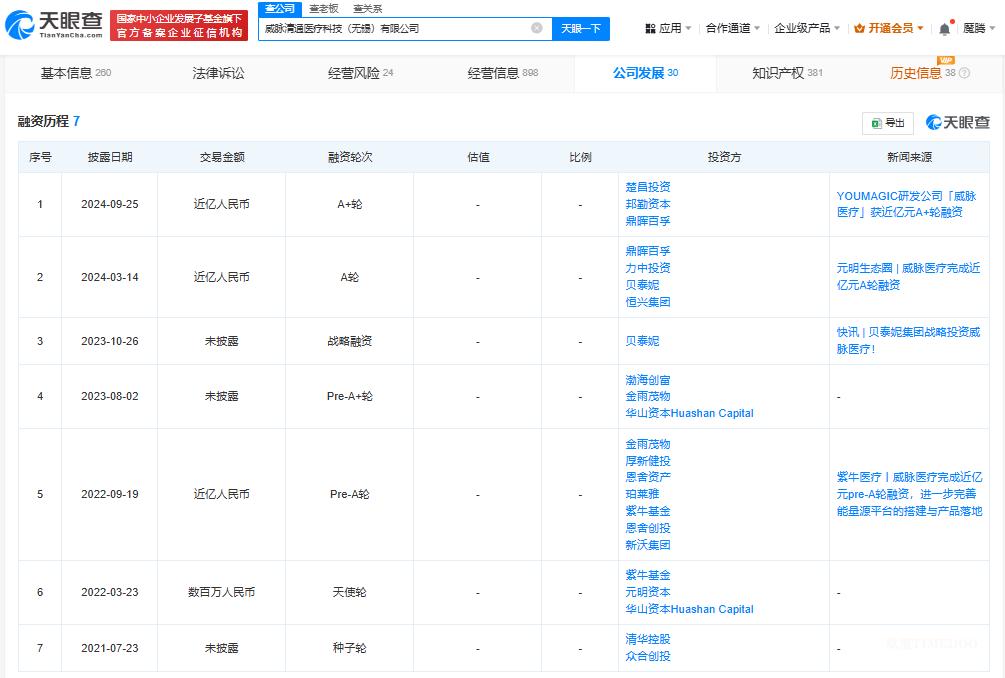Clear the search field text
Viewport: 1005px width, 678px height.
coord(537,28)
